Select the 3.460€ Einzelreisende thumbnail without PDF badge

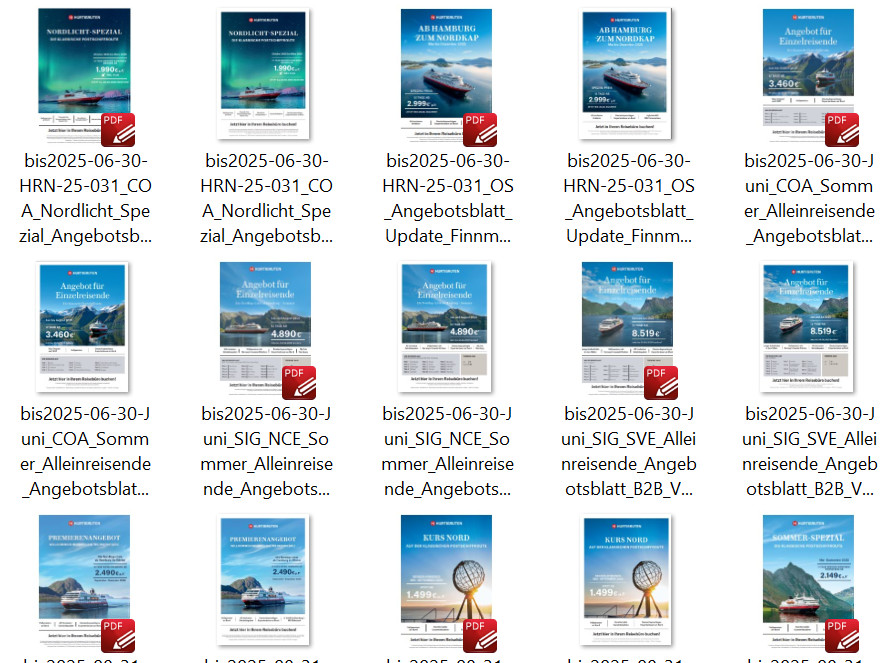coord(84,327)
